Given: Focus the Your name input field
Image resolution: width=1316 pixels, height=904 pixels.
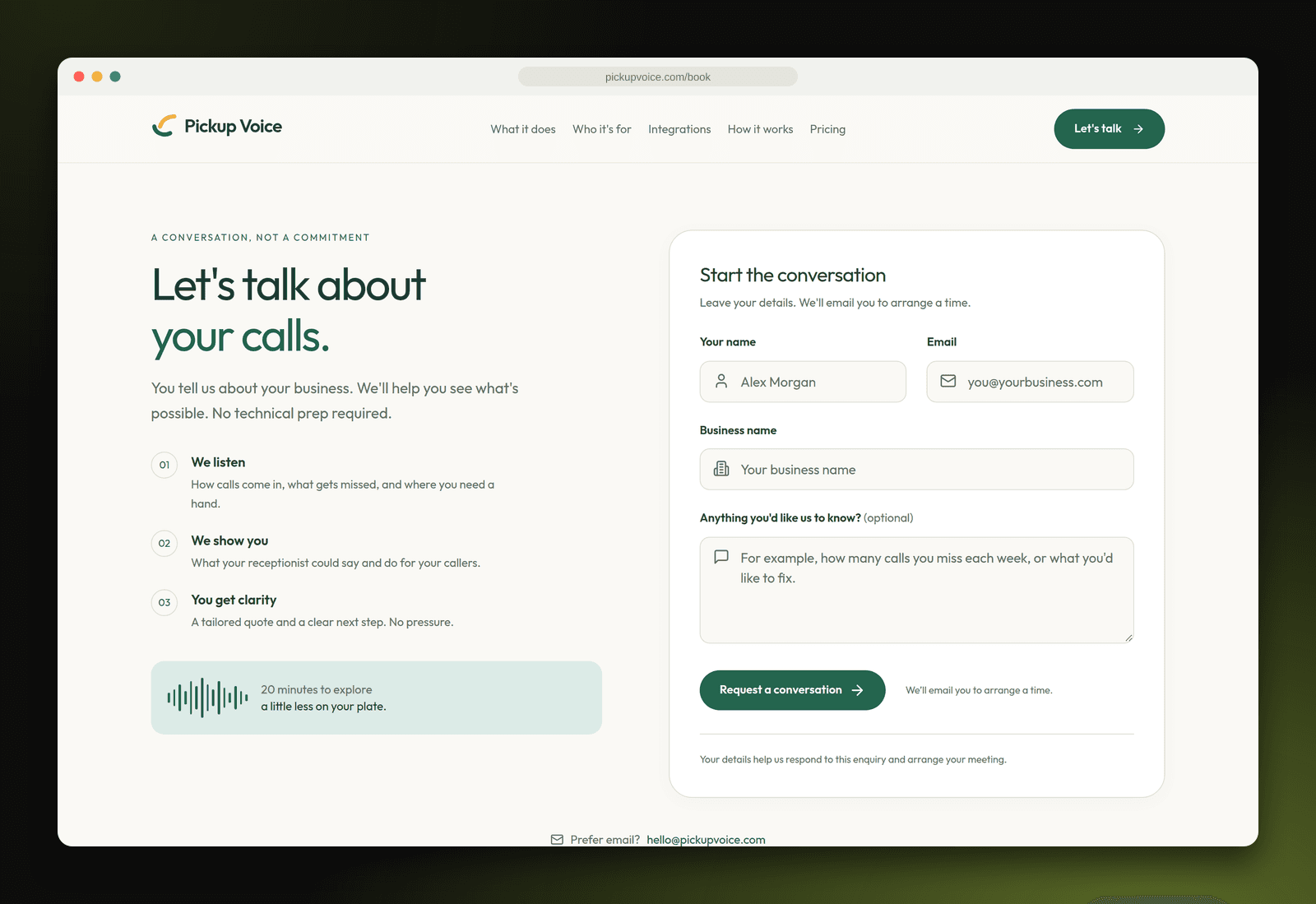Looking at the screenshot, I should [x=803, y=382].
